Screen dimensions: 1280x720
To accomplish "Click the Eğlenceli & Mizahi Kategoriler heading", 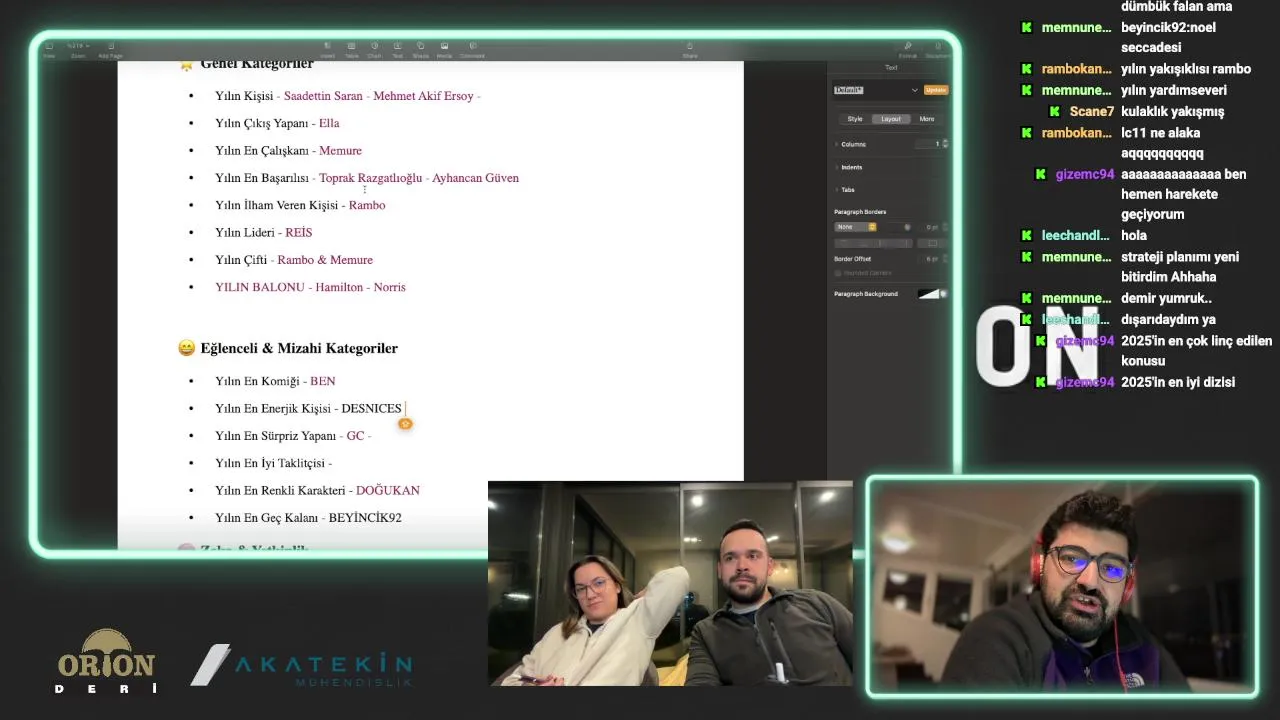I will tap(299, 348).
